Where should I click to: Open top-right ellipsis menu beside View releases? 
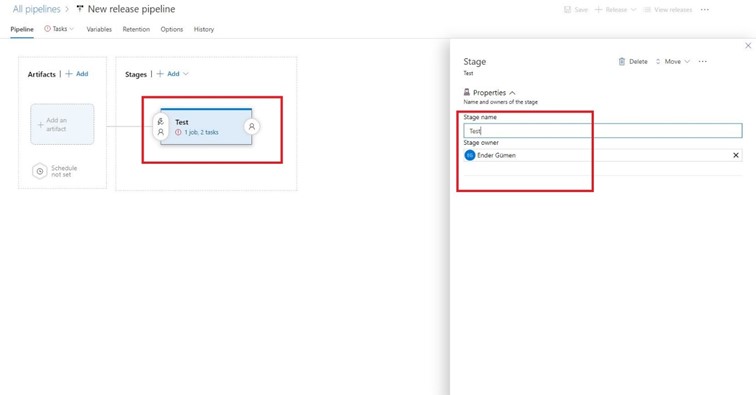705,10
